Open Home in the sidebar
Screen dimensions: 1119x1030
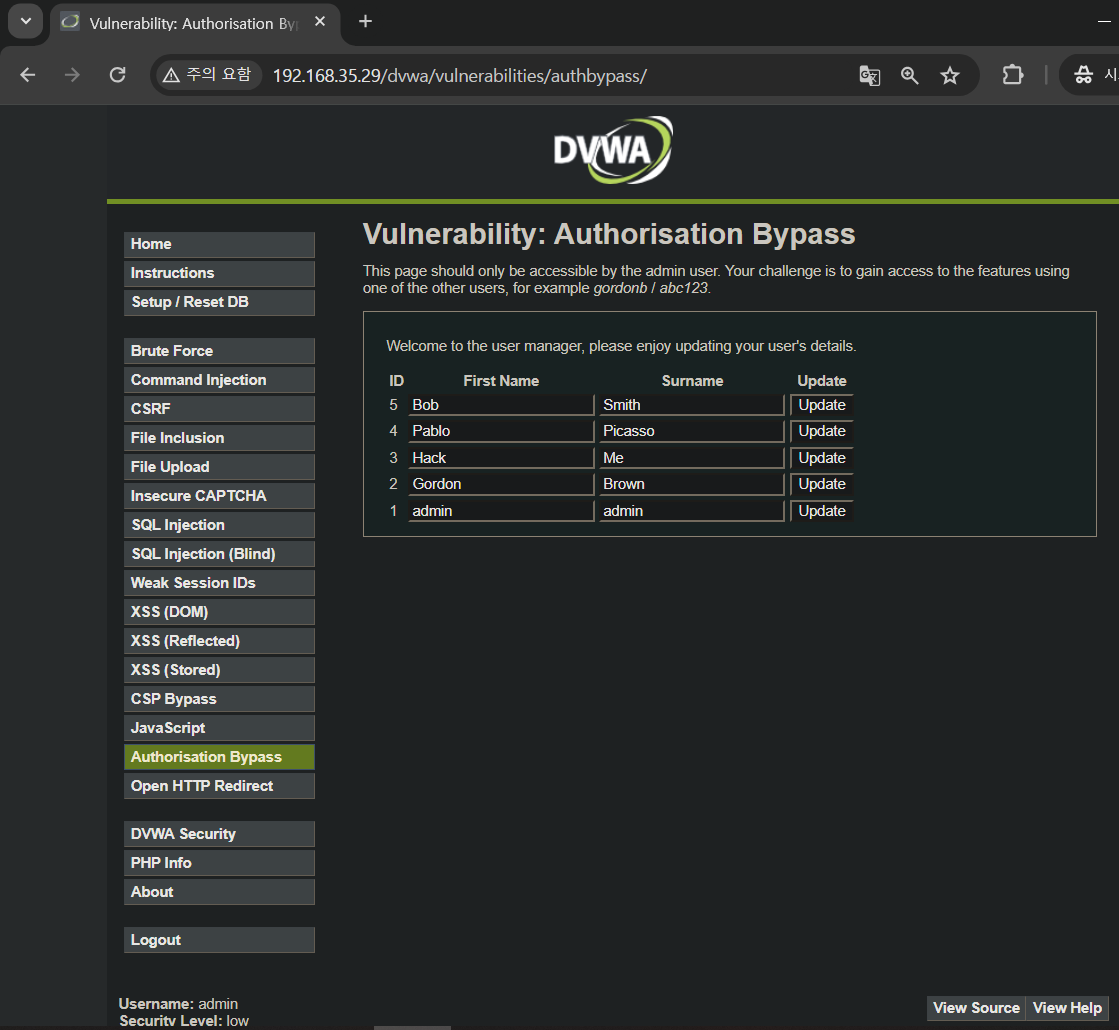pyautogui.click(x=219, y=244)
